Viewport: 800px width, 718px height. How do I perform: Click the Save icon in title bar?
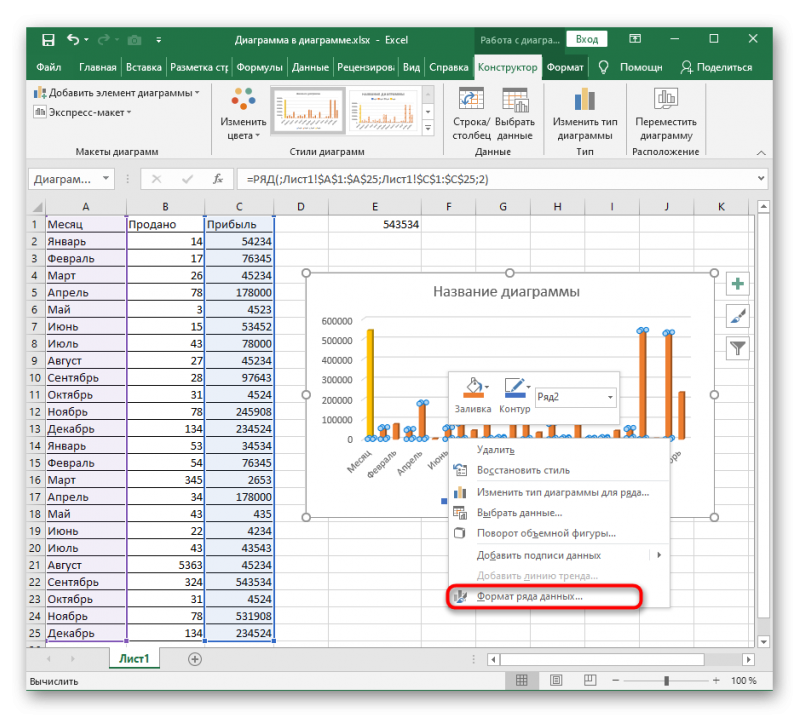(48, 40)
